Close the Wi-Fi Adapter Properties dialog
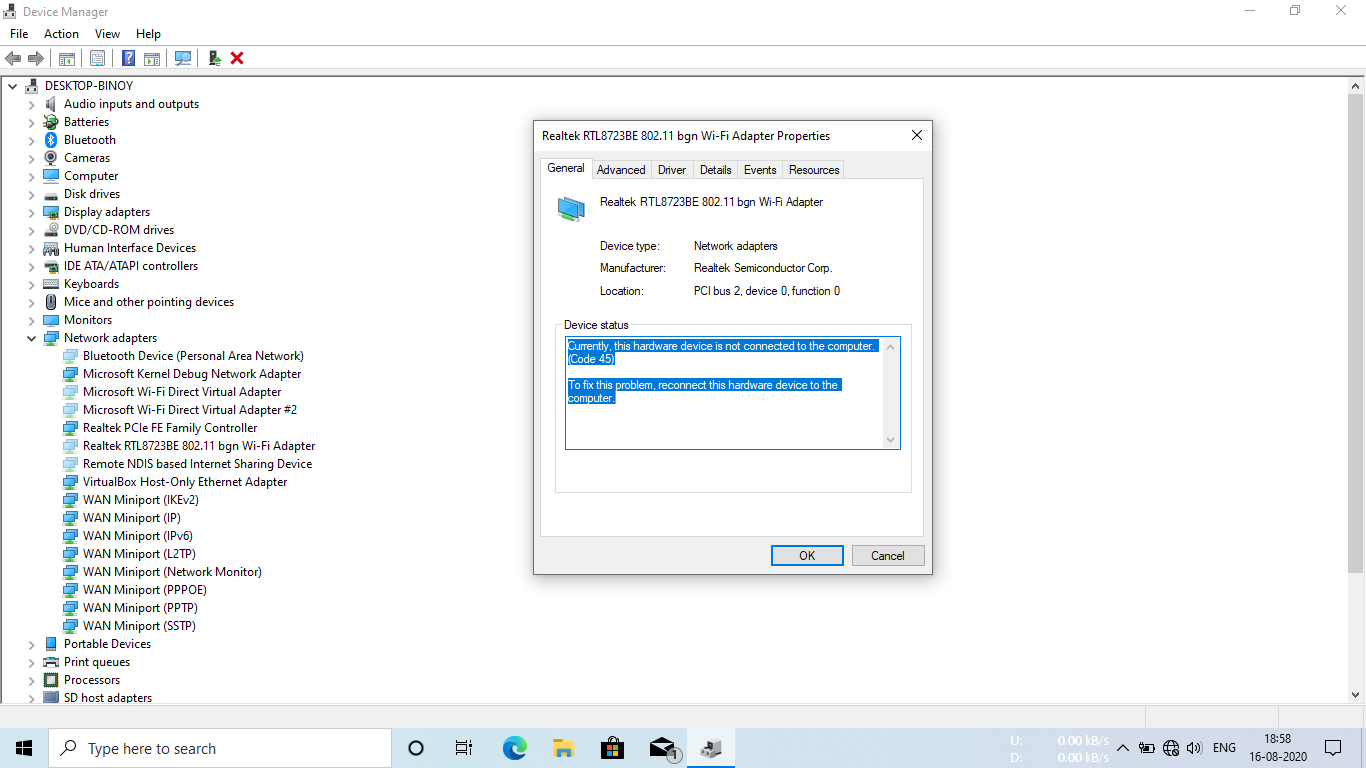The image size is (1366, 768). [x=916, y=135]
